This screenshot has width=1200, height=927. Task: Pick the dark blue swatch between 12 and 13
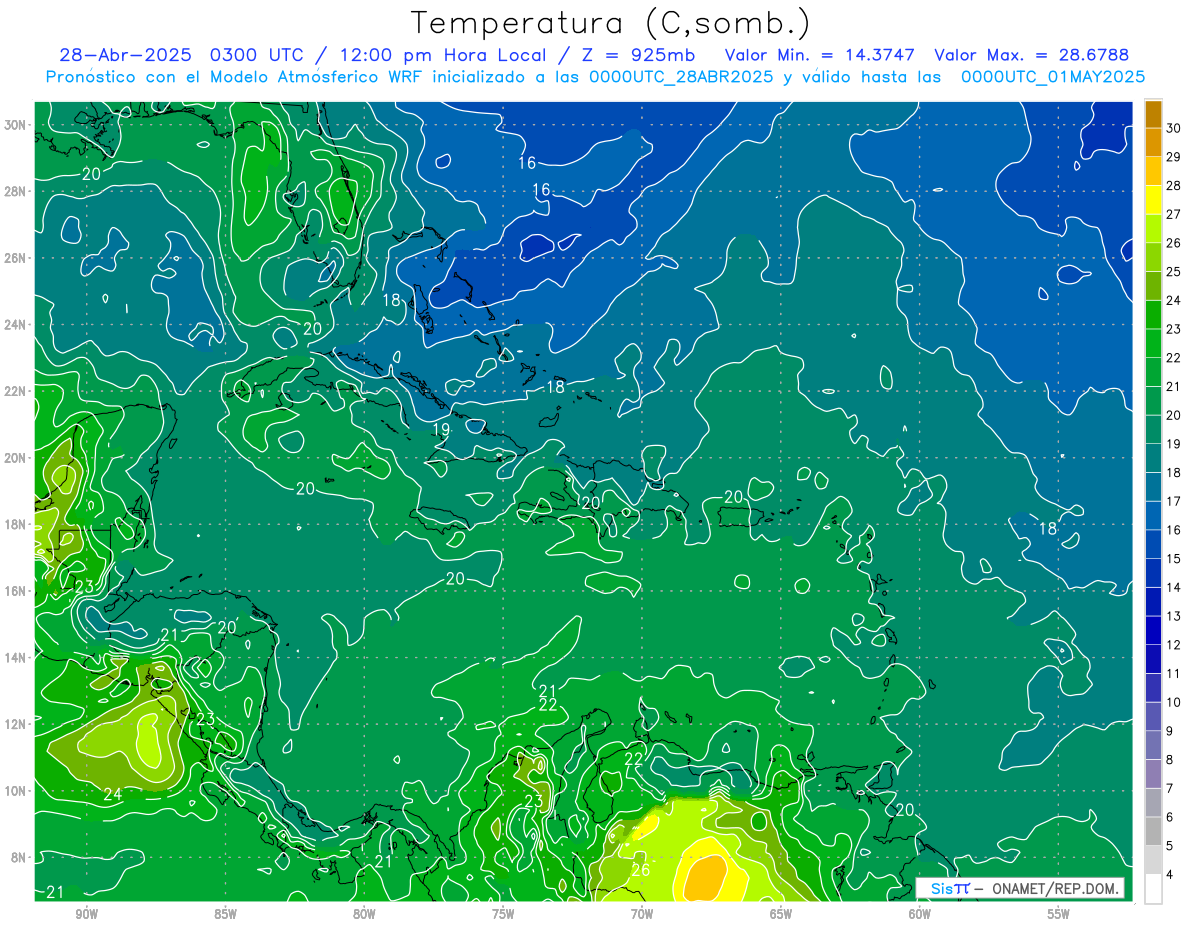click(x=1154, y=631)
